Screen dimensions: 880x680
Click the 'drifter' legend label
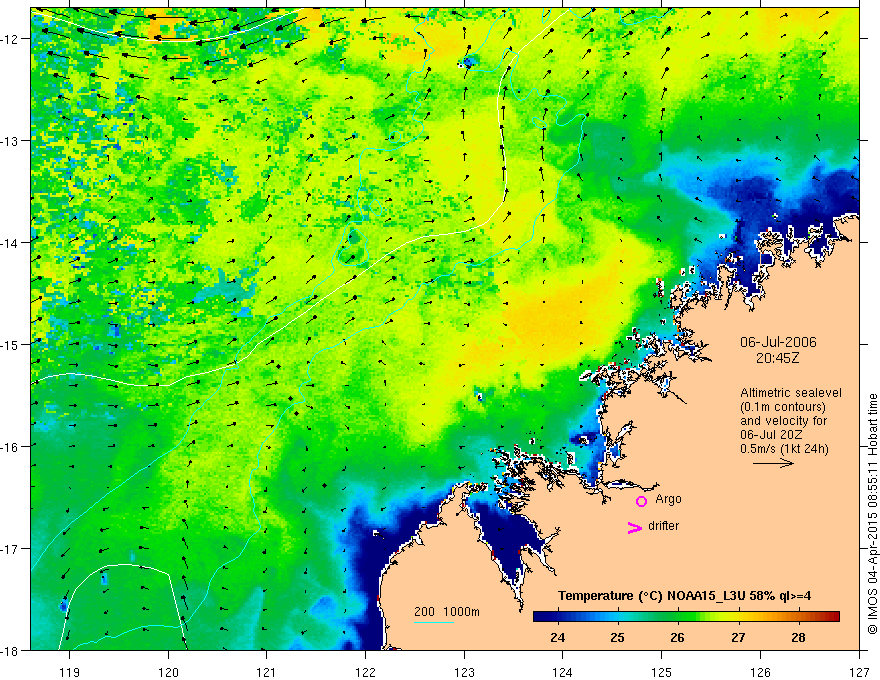663,526
